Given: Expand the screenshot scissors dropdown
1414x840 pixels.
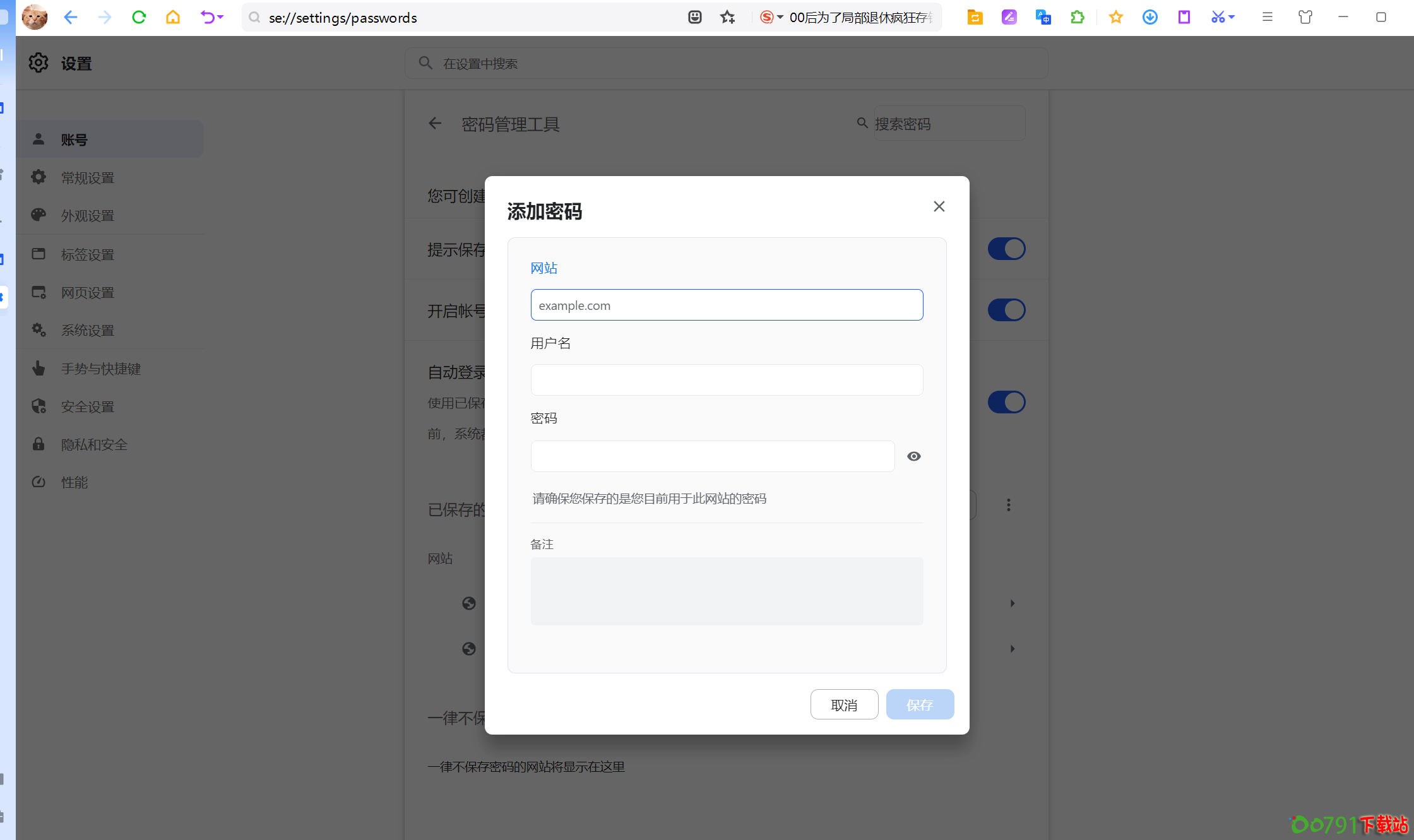Looking at the screenshot, I should [x=1232, y=18].
